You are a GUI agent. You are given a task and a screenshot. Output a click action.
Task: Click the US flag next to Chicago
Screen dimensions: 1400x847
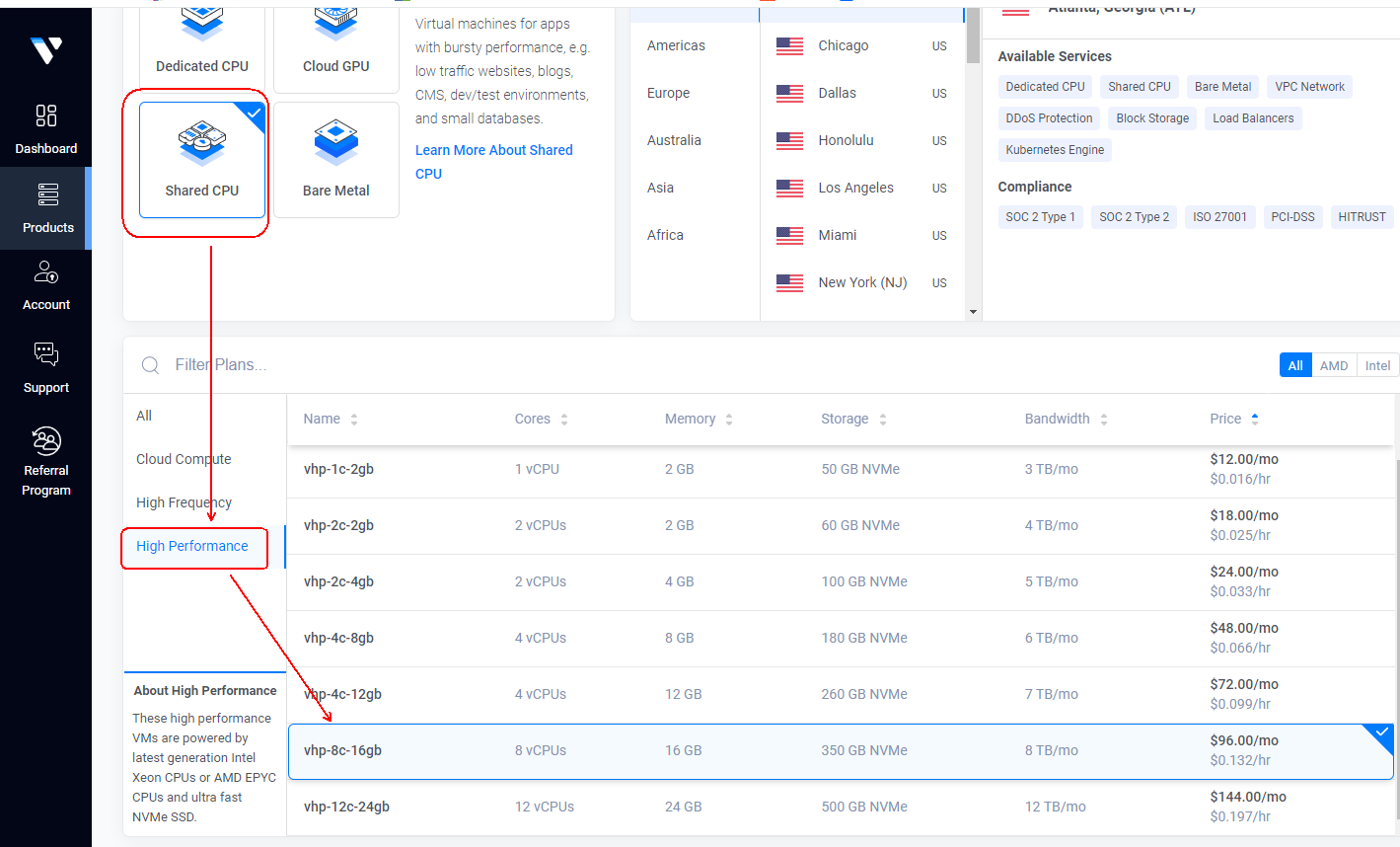789,45
